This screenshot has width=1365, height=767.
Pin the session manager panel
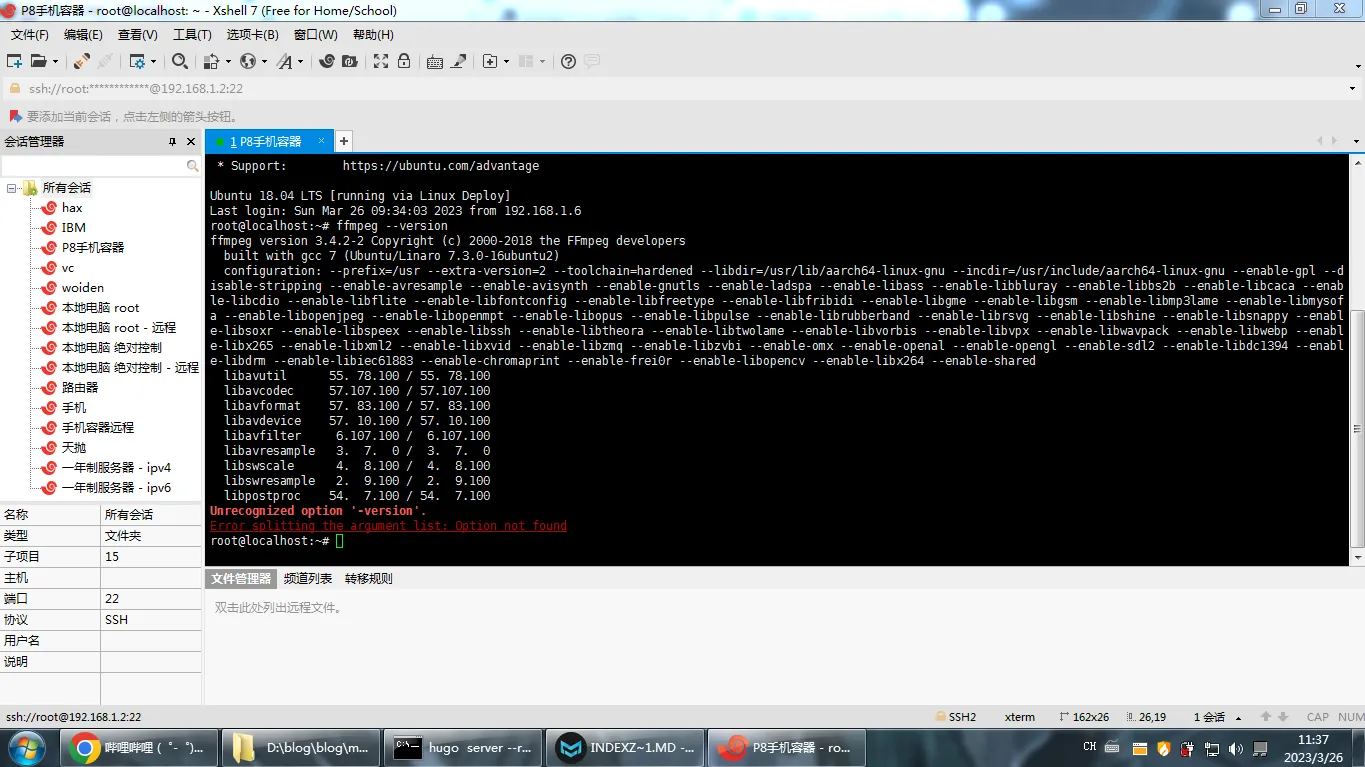pyautogui.click(x=172, y=142)
